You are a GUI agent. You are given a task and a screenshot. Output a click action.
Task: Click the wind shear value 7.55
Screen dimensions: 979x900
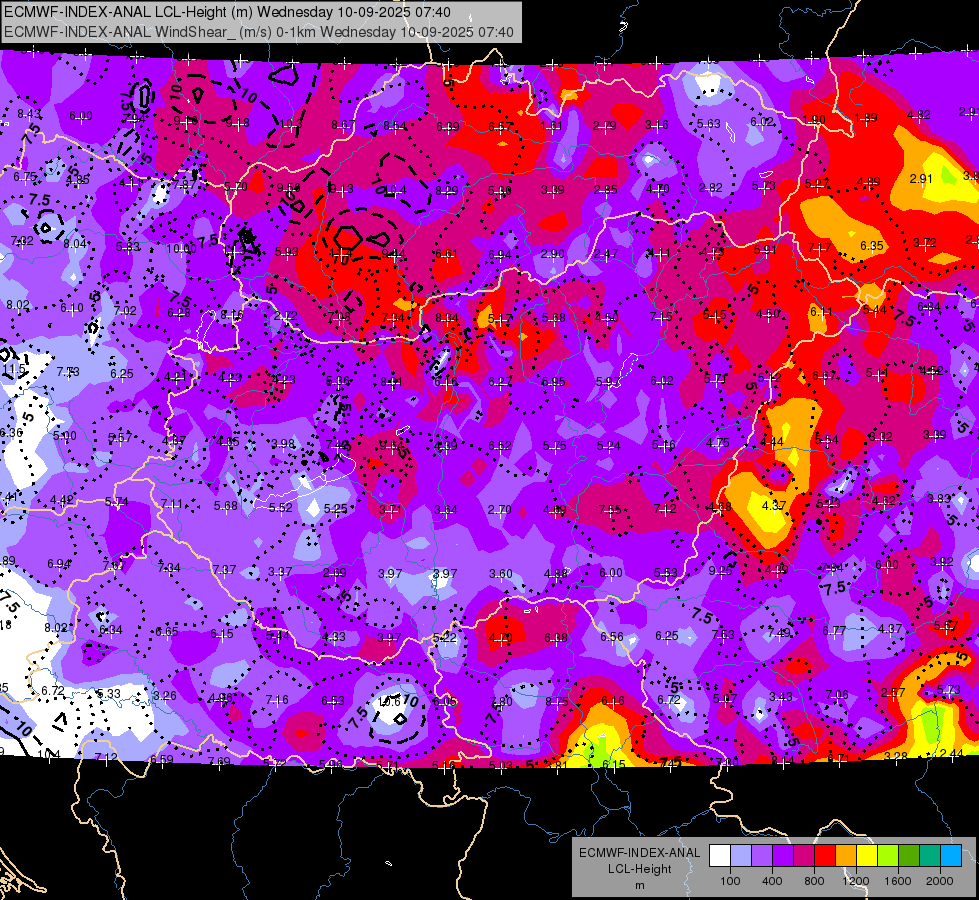point(610,510)
